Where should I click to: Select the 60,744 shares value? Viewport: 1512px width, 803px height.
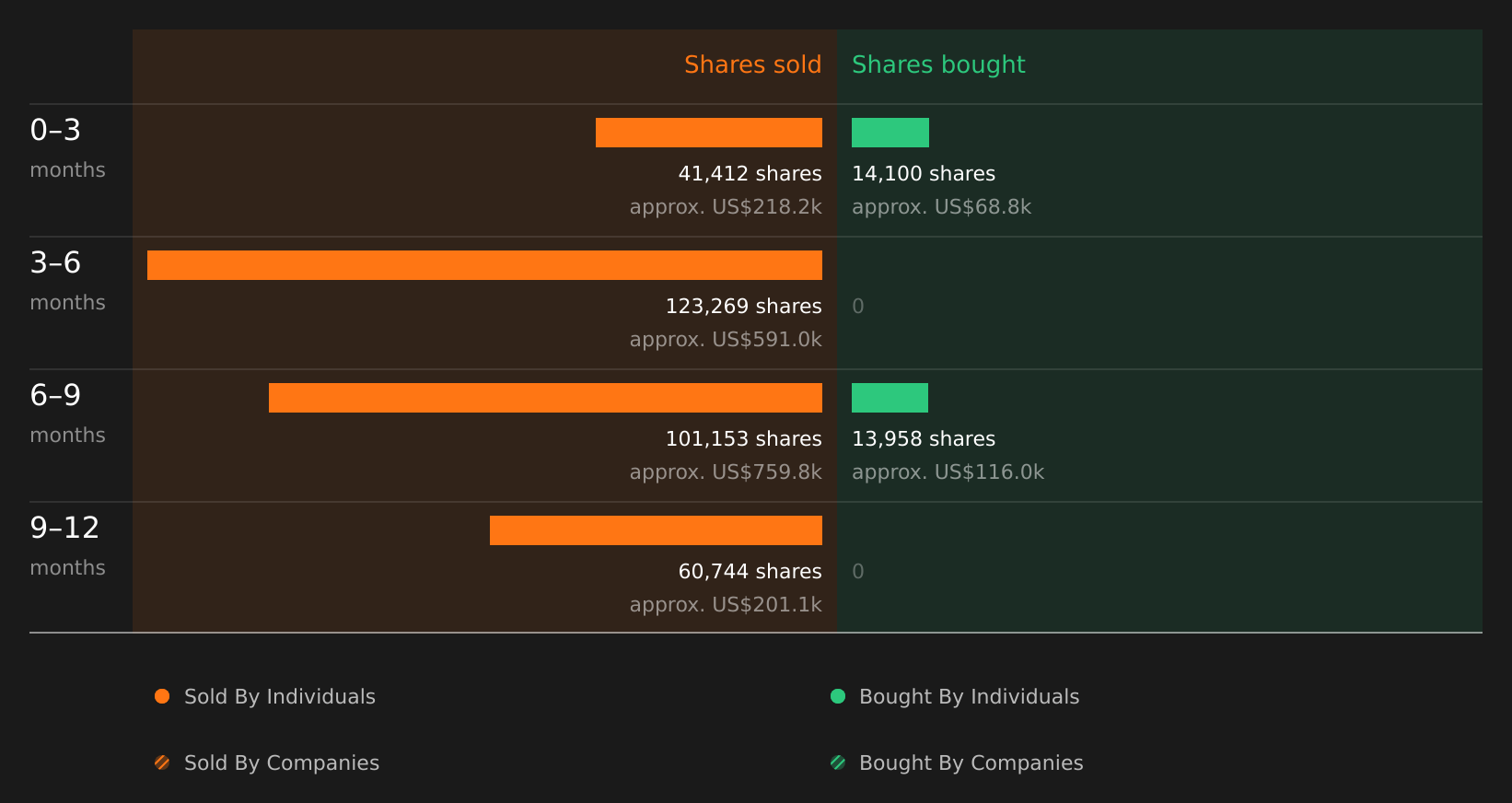[x=750, y=572]
